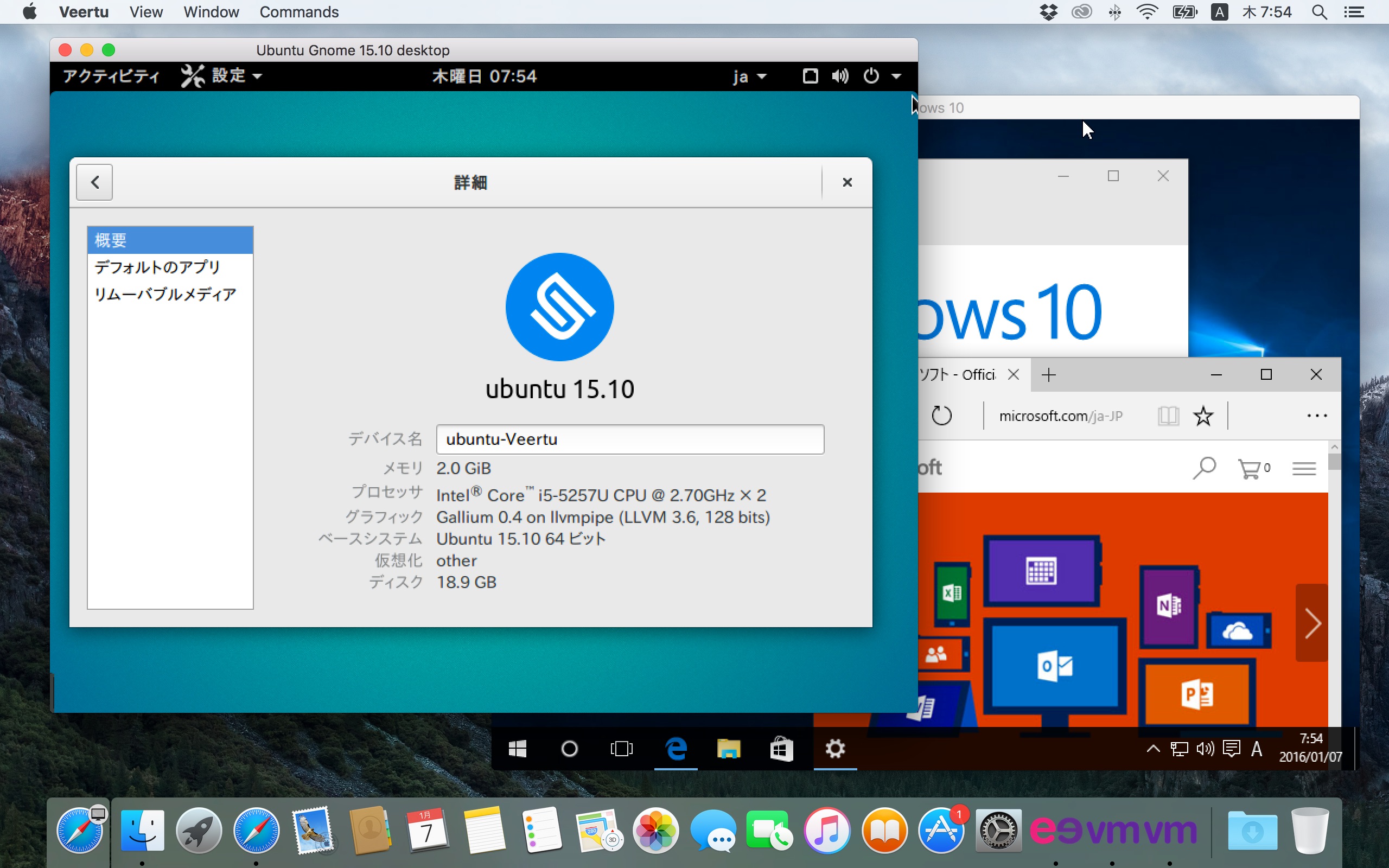
Task: Open the Commands menu in Veertu
Action: tap(298, 12)
